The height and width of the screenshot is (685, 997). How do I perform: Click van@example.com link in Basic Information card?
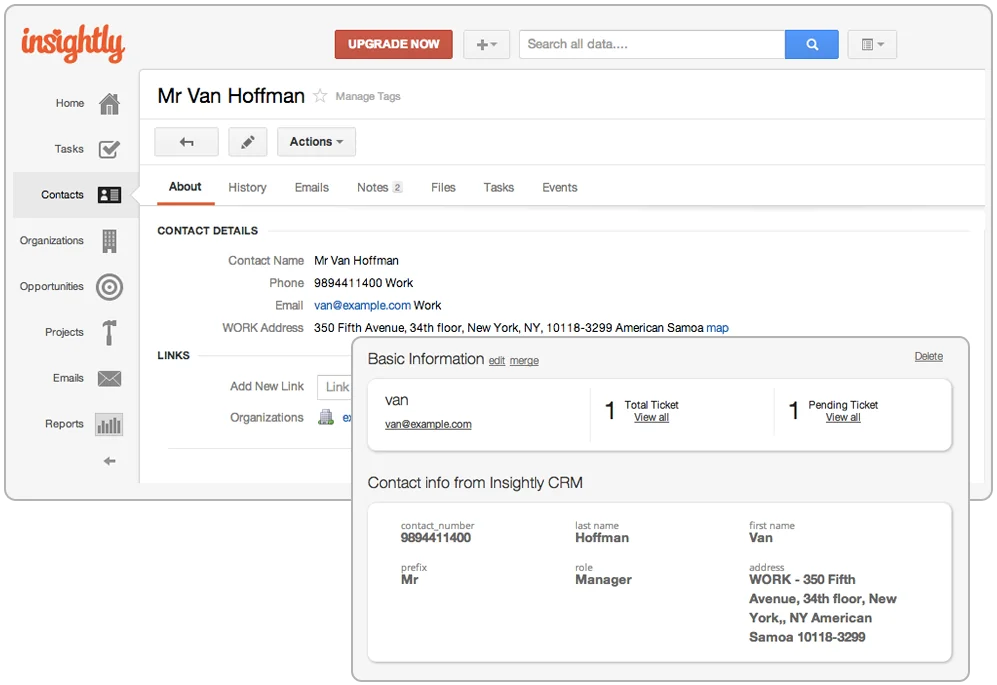(x=428, y=424)
